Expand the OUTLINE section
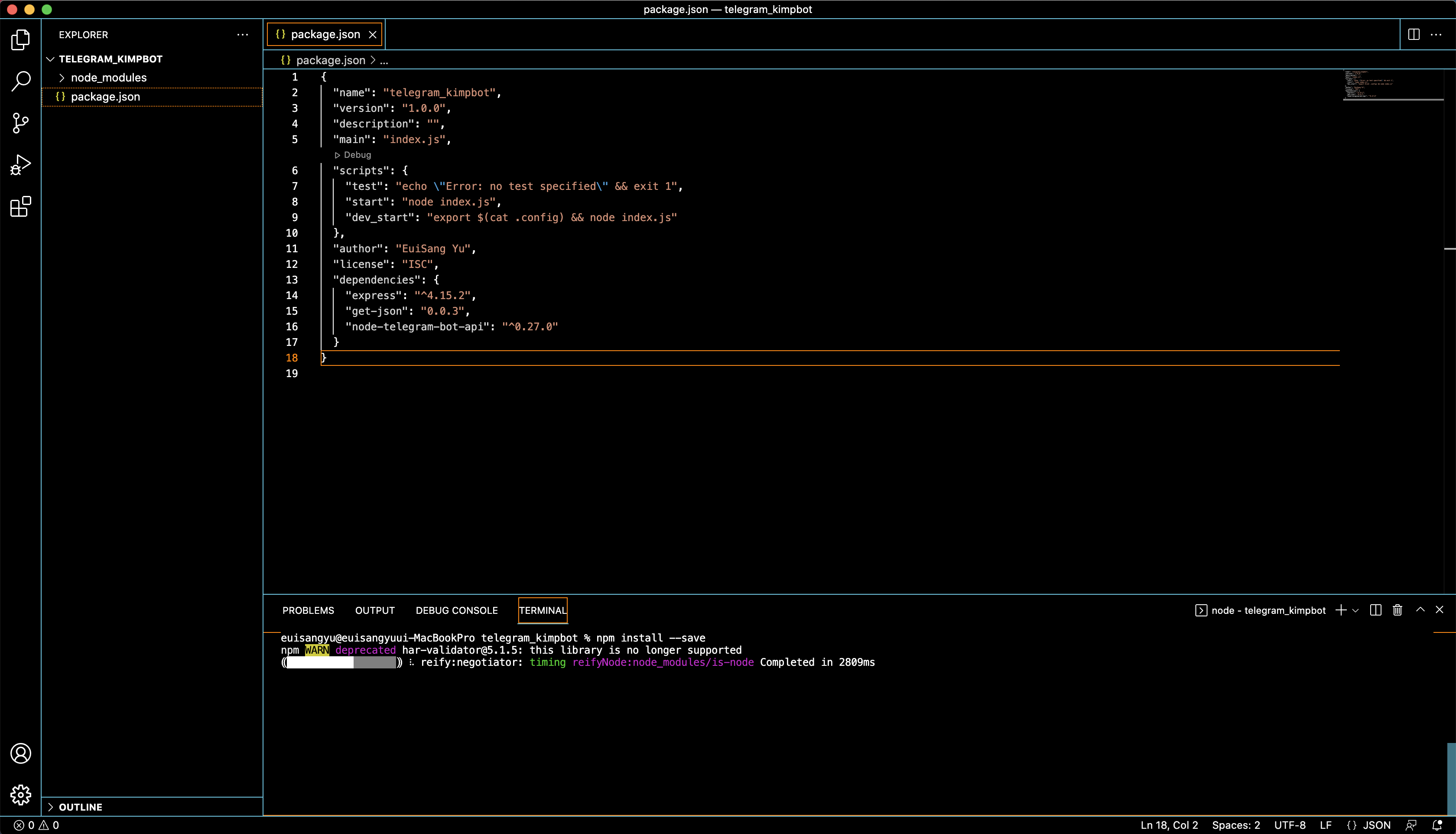 80,807
